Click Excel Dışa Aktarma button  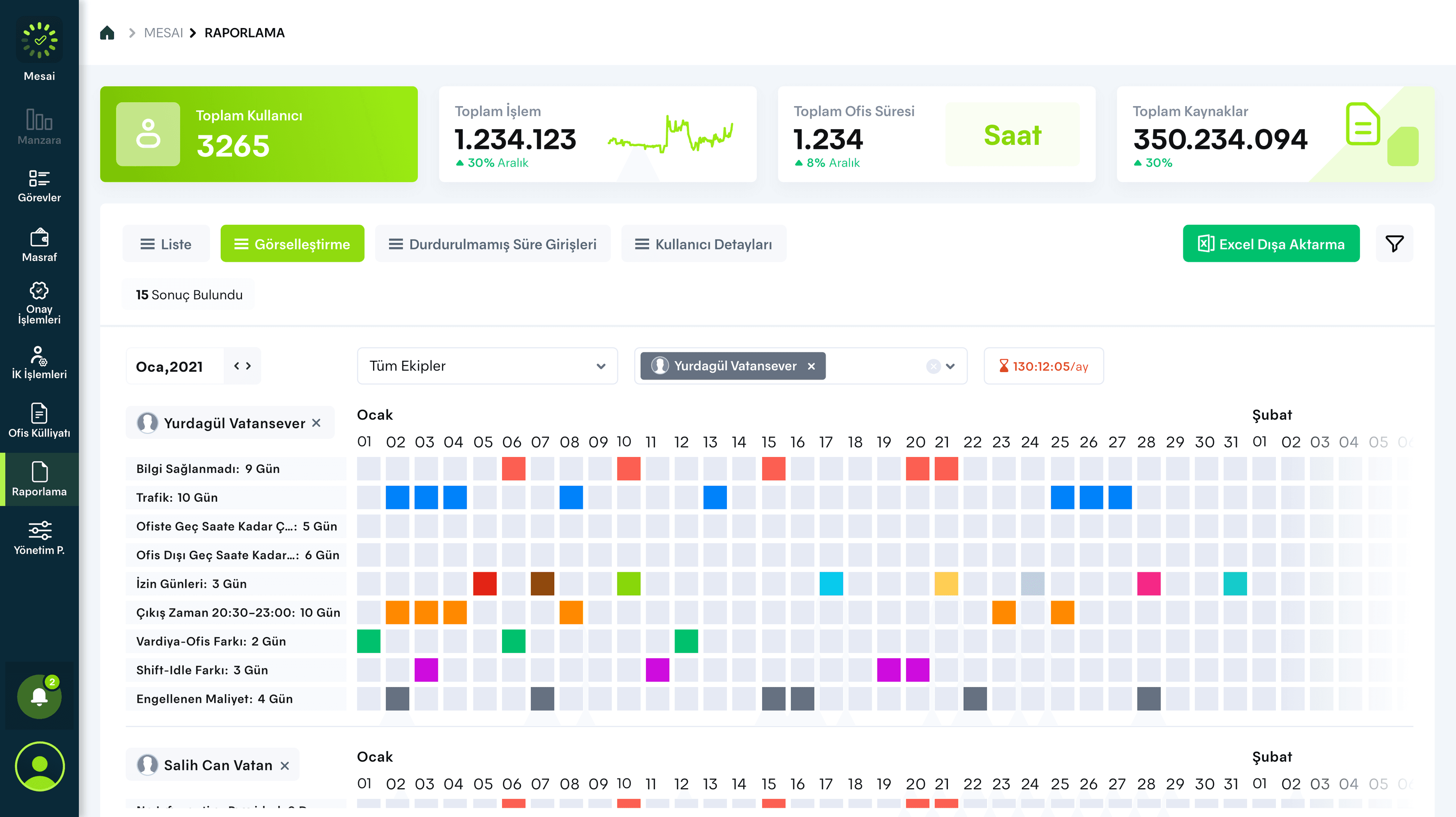tap(1271, 244)
